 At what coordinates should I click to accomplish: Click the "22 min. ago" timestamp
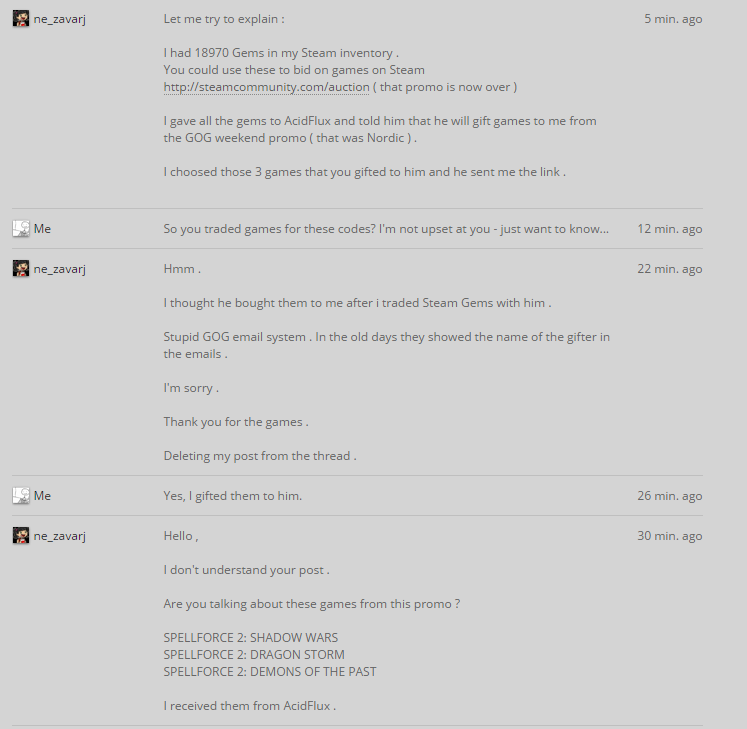(x=670, y=269)
